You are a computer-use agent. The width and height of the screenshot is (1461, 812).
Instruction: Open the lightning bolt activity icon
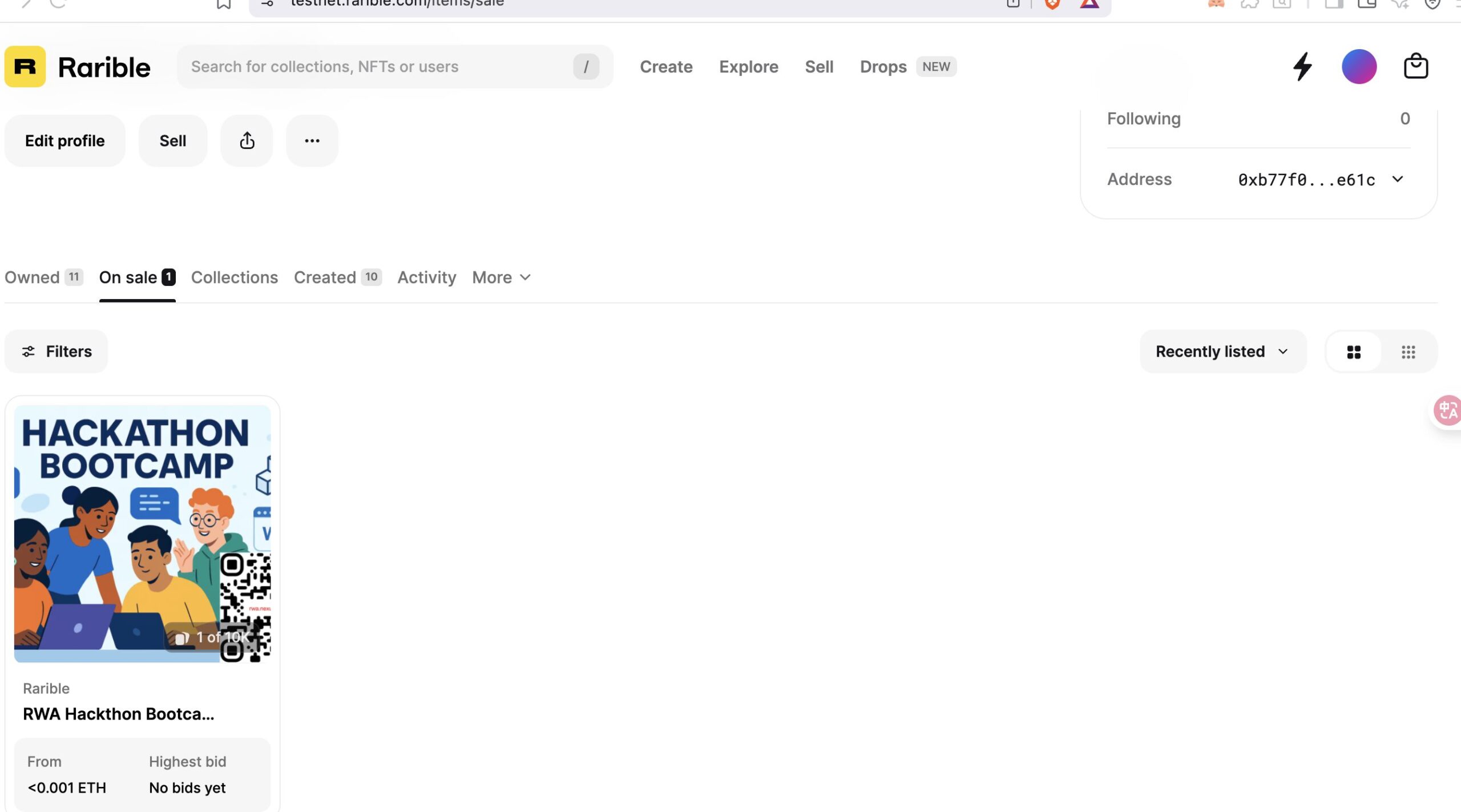pyautogui.click(x=1302, y=67)
